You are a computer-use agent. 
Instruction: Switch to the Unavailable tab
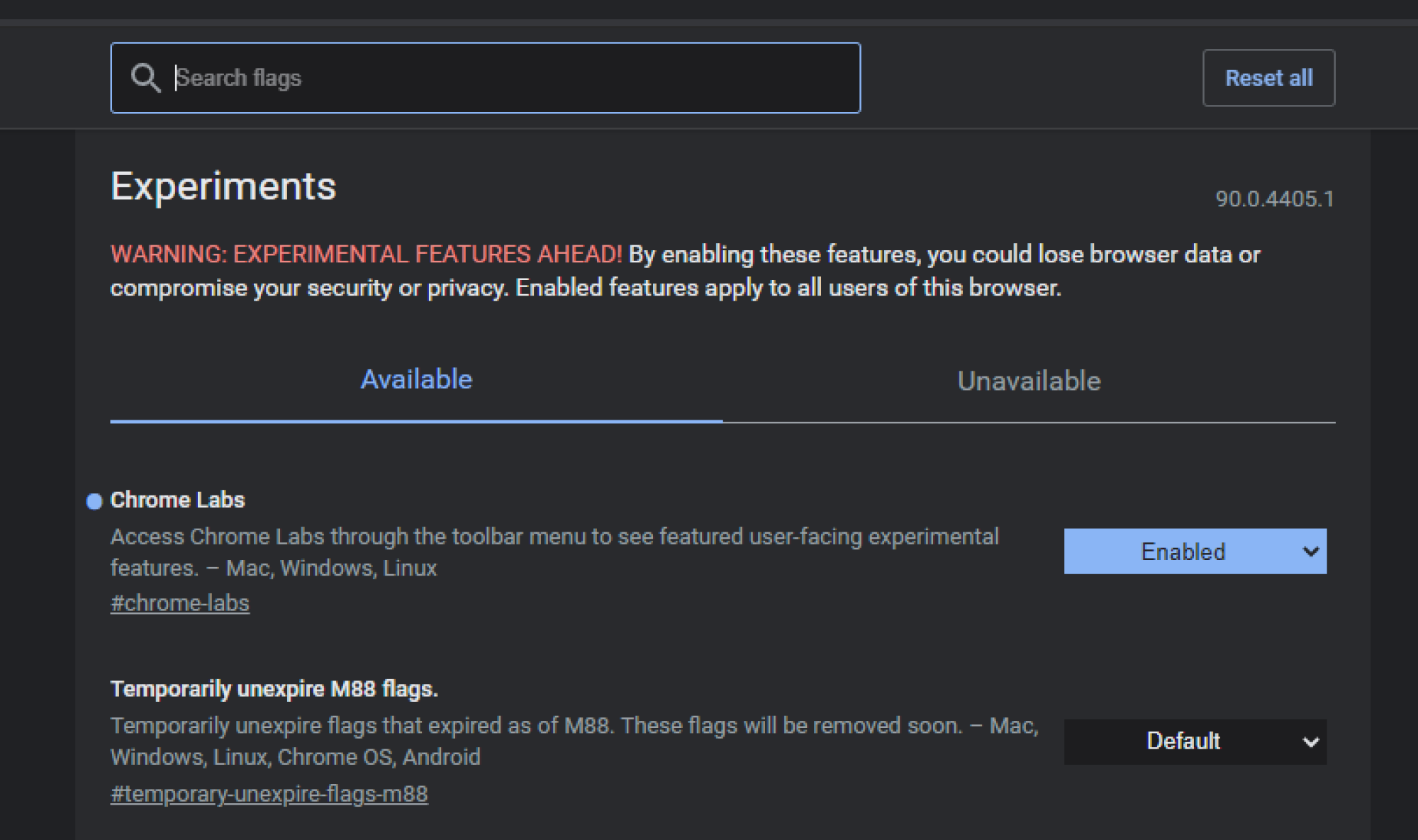tap(1029, 381)
